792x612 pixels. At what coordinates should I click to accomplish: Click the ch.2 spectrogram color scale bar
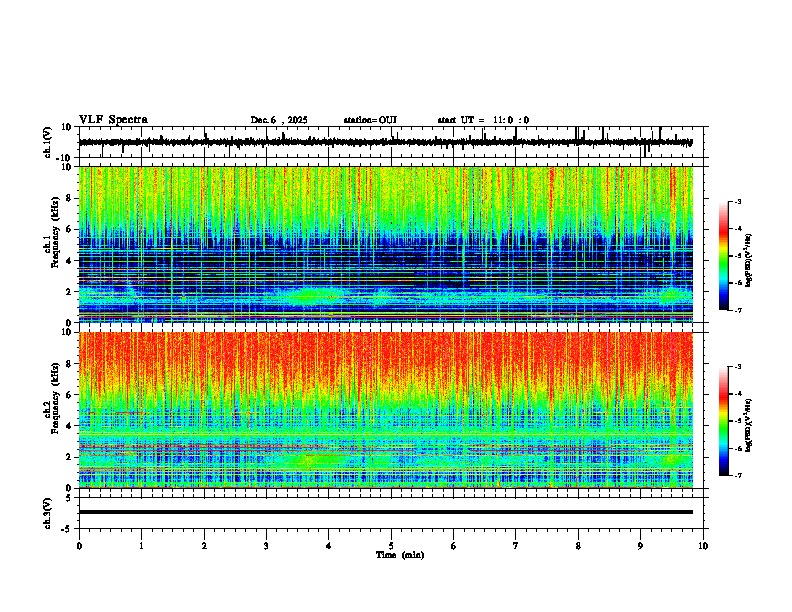[x=724, y=421]
